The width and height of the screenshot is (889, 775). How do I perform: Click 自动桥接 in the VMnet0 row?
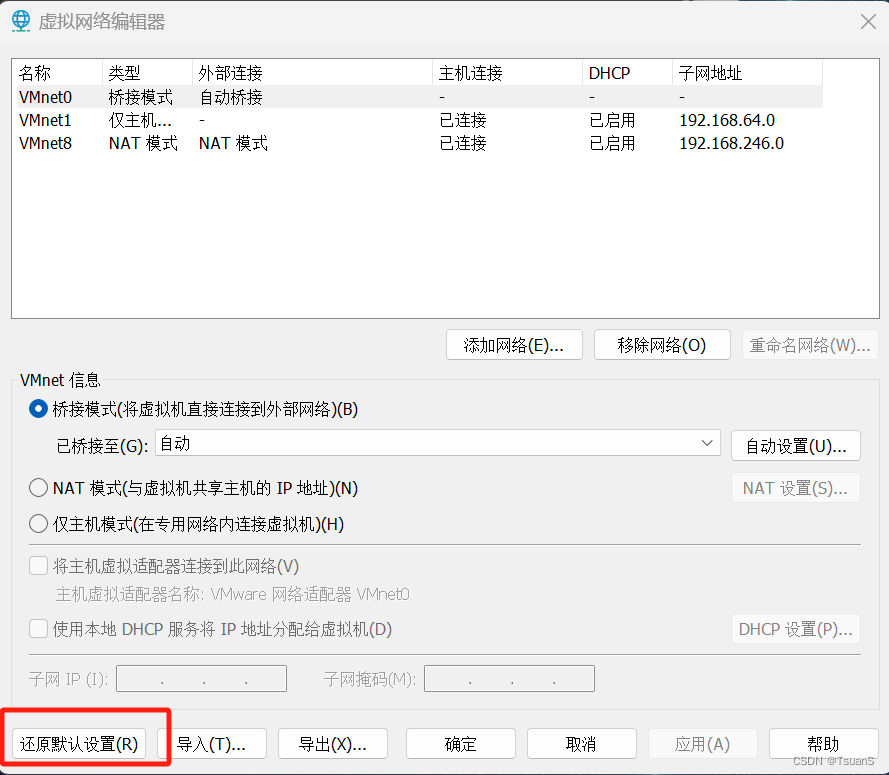coord(231,97)
